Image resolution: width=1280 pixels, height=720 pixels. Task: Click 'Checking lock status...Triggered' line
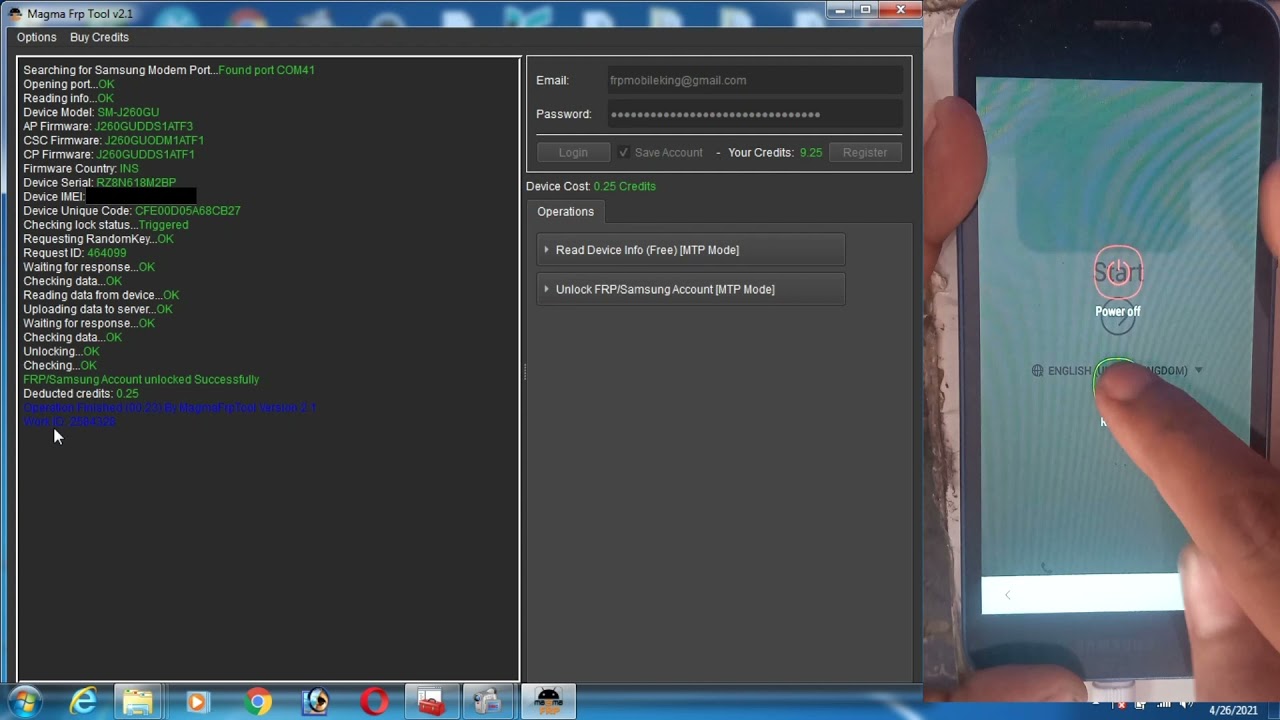pyautogui.click(x=106, y=224)
